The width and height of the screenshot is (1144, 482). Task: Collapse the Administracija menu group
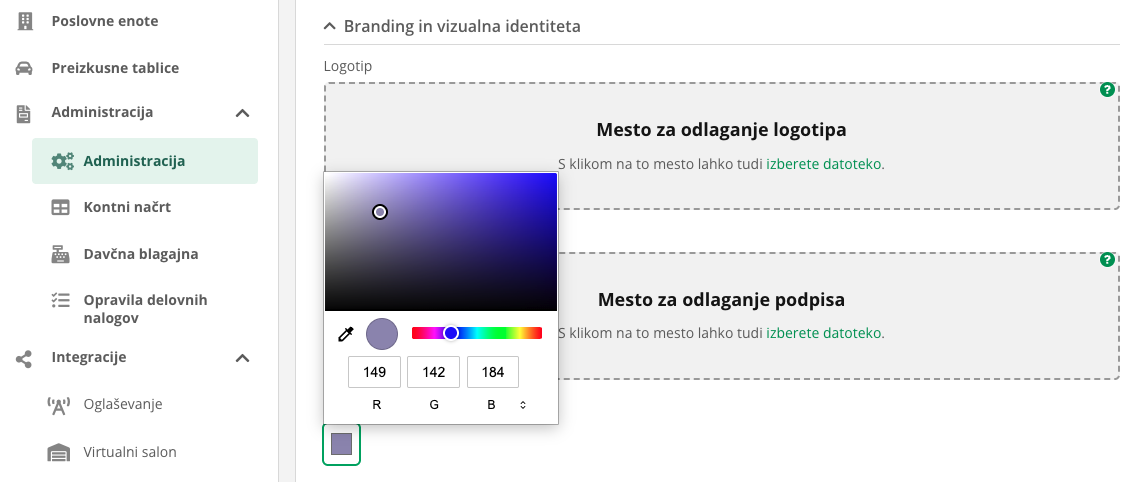point(243,113)
